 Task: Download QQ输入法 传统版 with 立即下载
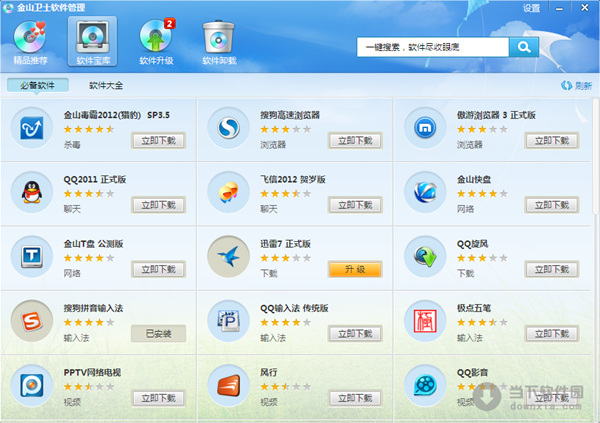pyautogui.click(x=355, y=333)
